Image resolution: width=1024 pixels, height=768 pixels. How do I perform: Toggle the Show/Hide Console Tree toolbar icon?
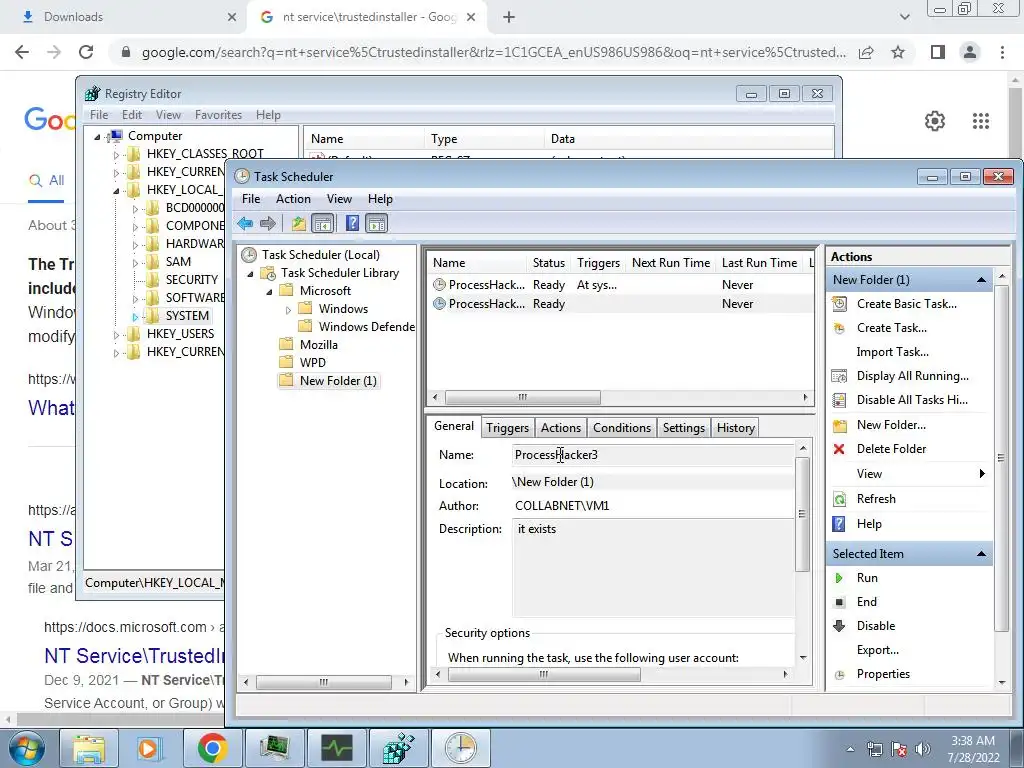point(323,224)
